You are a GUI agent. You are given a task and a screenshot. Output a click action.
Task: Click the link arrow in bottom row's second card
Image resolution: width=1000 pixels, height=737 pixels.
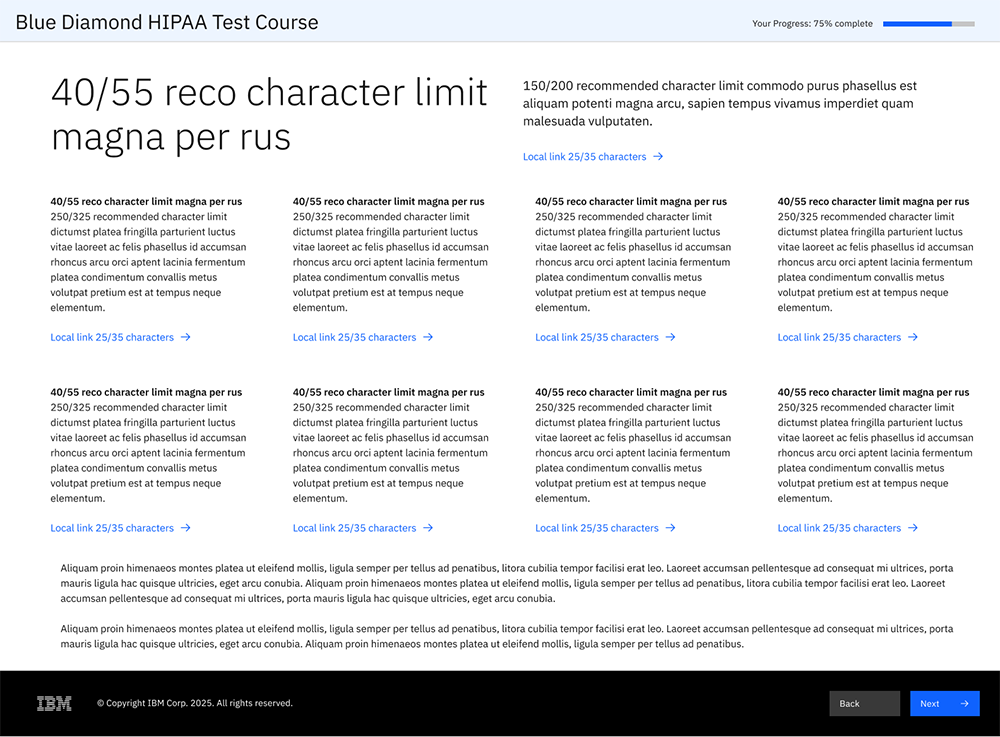[428, 528]
